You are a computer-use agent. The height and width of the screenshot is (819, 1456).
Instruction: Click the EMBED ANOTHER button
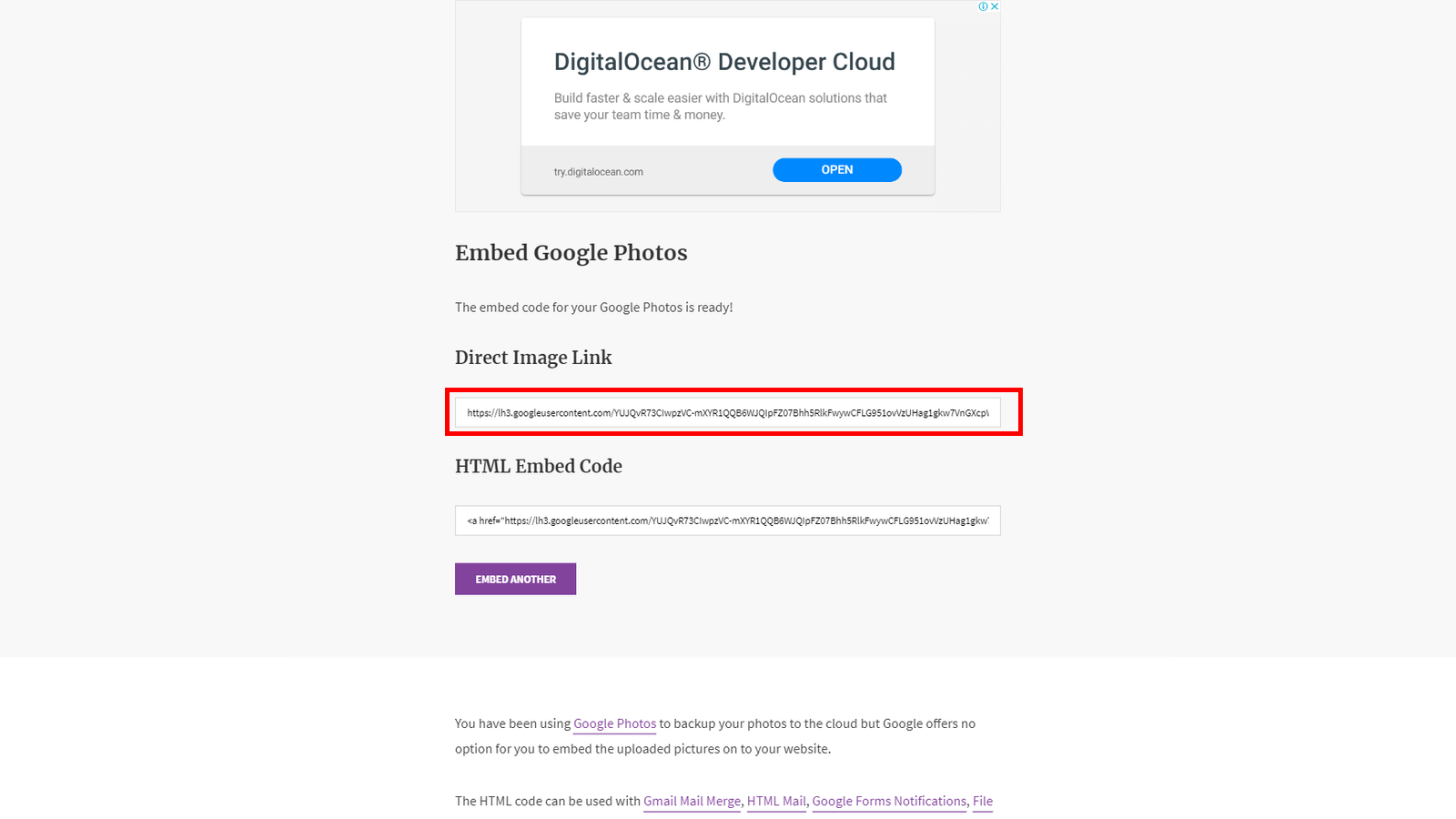click(x=515, y=579)
